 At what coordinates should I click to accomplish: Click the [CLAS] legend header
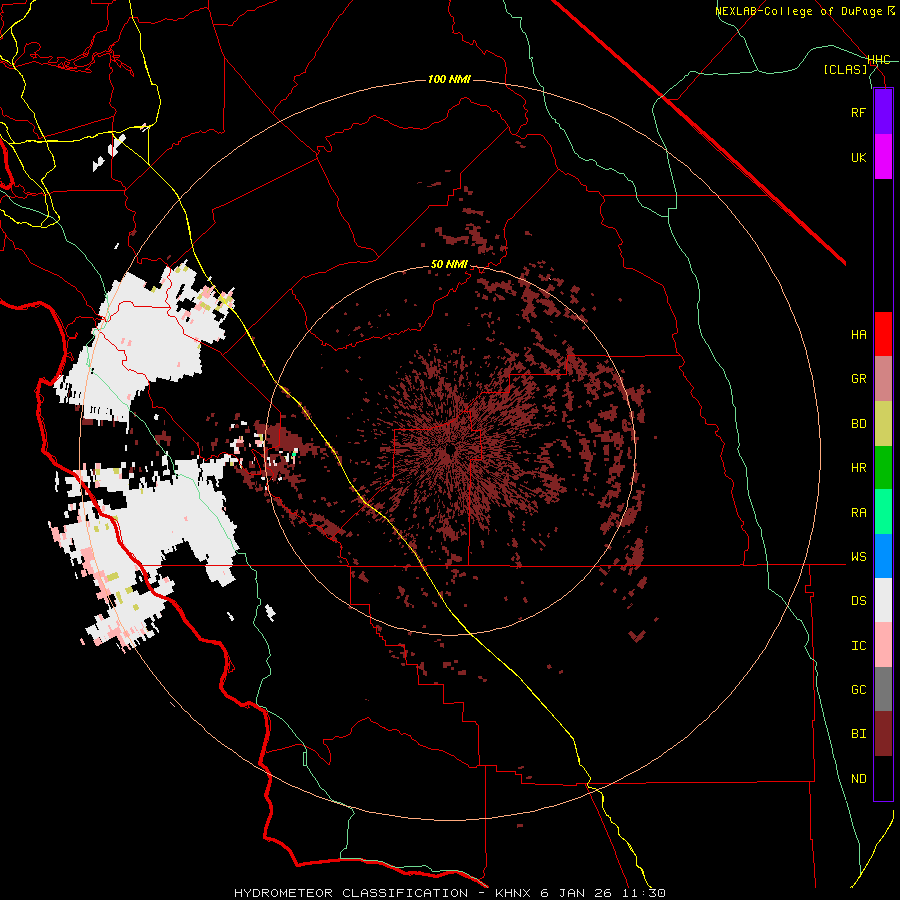point(845,69)
